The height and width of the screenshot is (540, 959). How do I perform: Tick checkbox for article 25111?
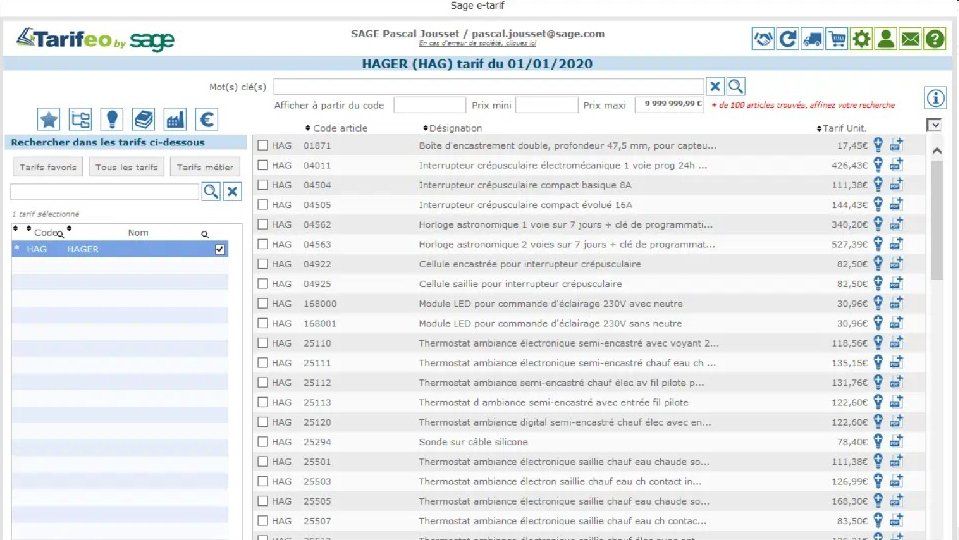click(262, 363)
